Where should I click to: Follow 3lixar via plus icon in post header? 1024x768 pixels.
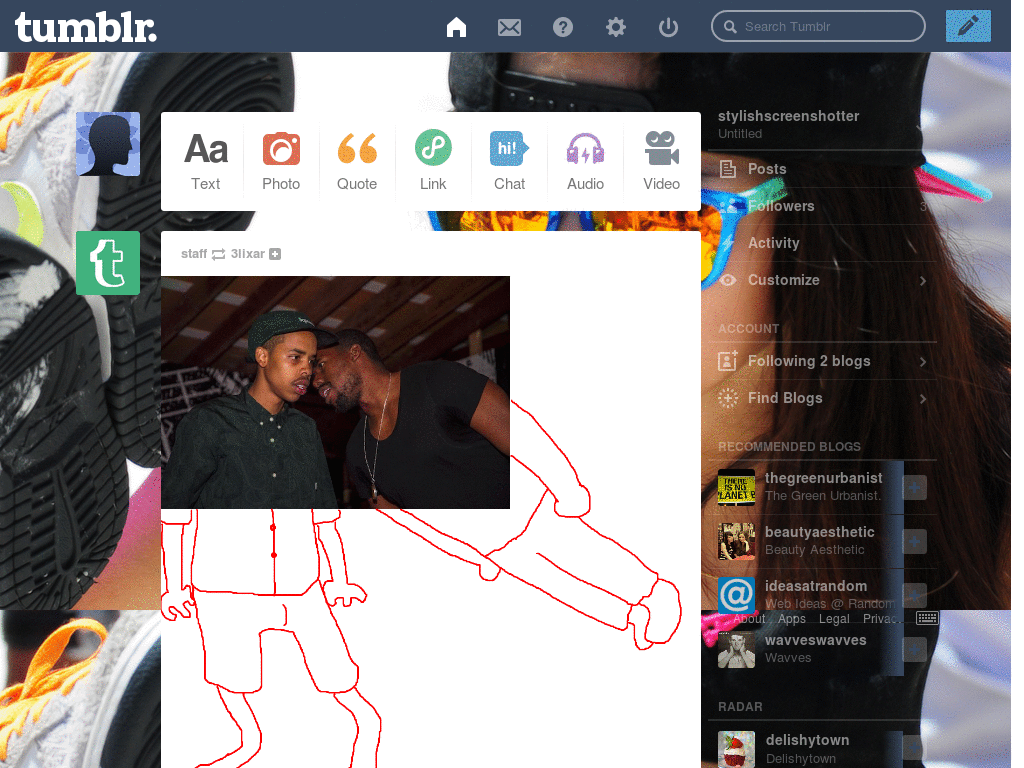pyautogui.click(x=275, y=254)
